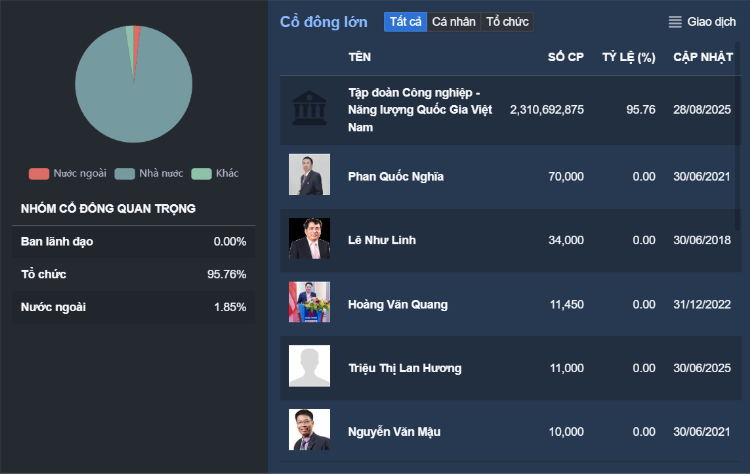Sort by the CẬP NHẬT column header
750x474 pixels.
coord(703,57)
